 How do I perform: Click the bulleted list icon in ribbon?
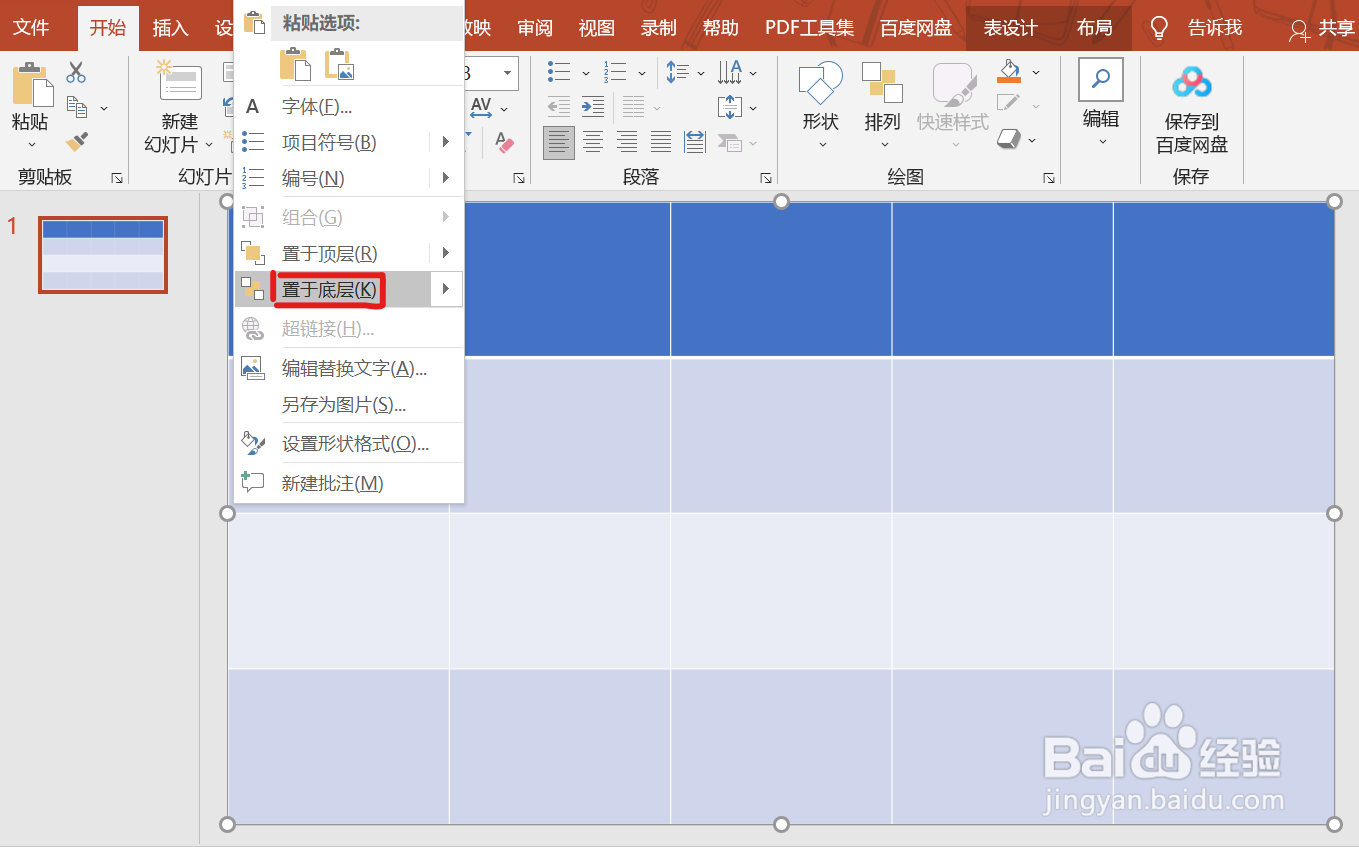coord(559,72)
